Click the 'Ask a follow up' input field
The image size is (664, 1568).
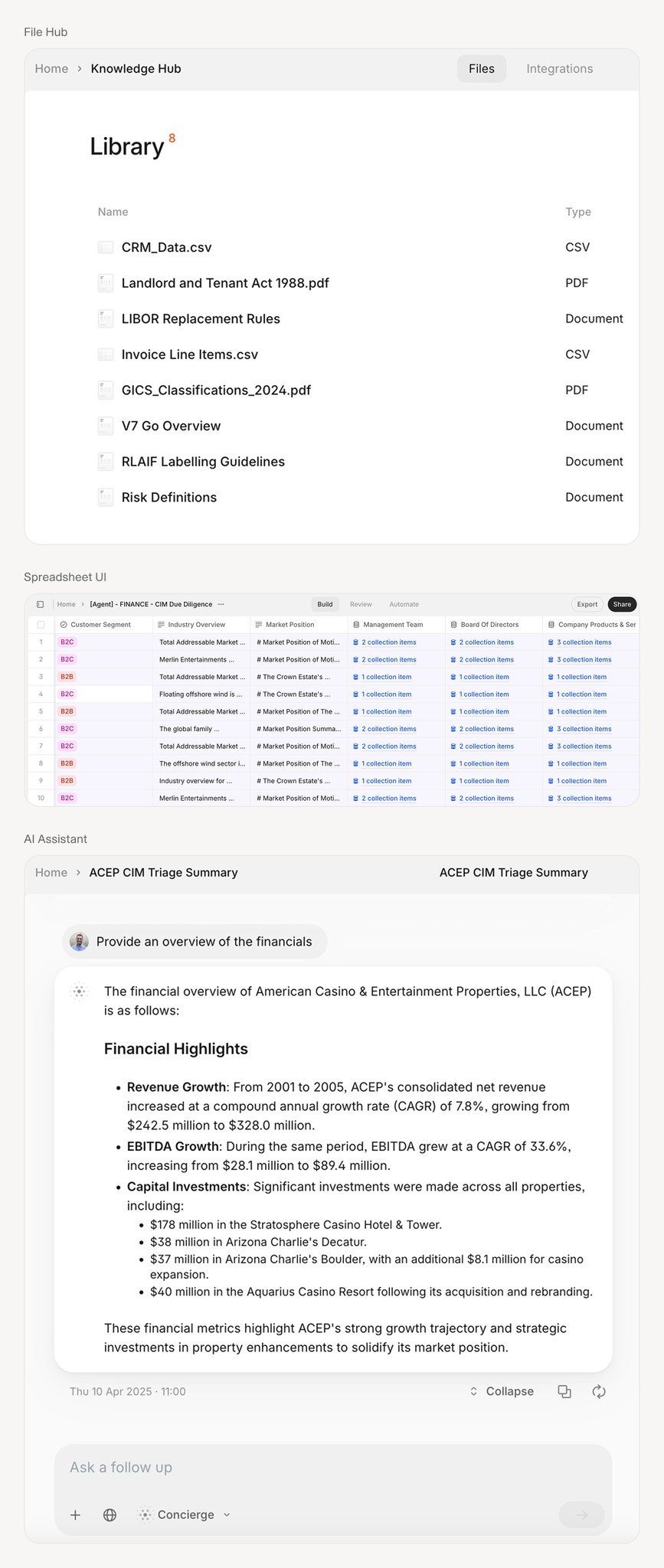230,1468
